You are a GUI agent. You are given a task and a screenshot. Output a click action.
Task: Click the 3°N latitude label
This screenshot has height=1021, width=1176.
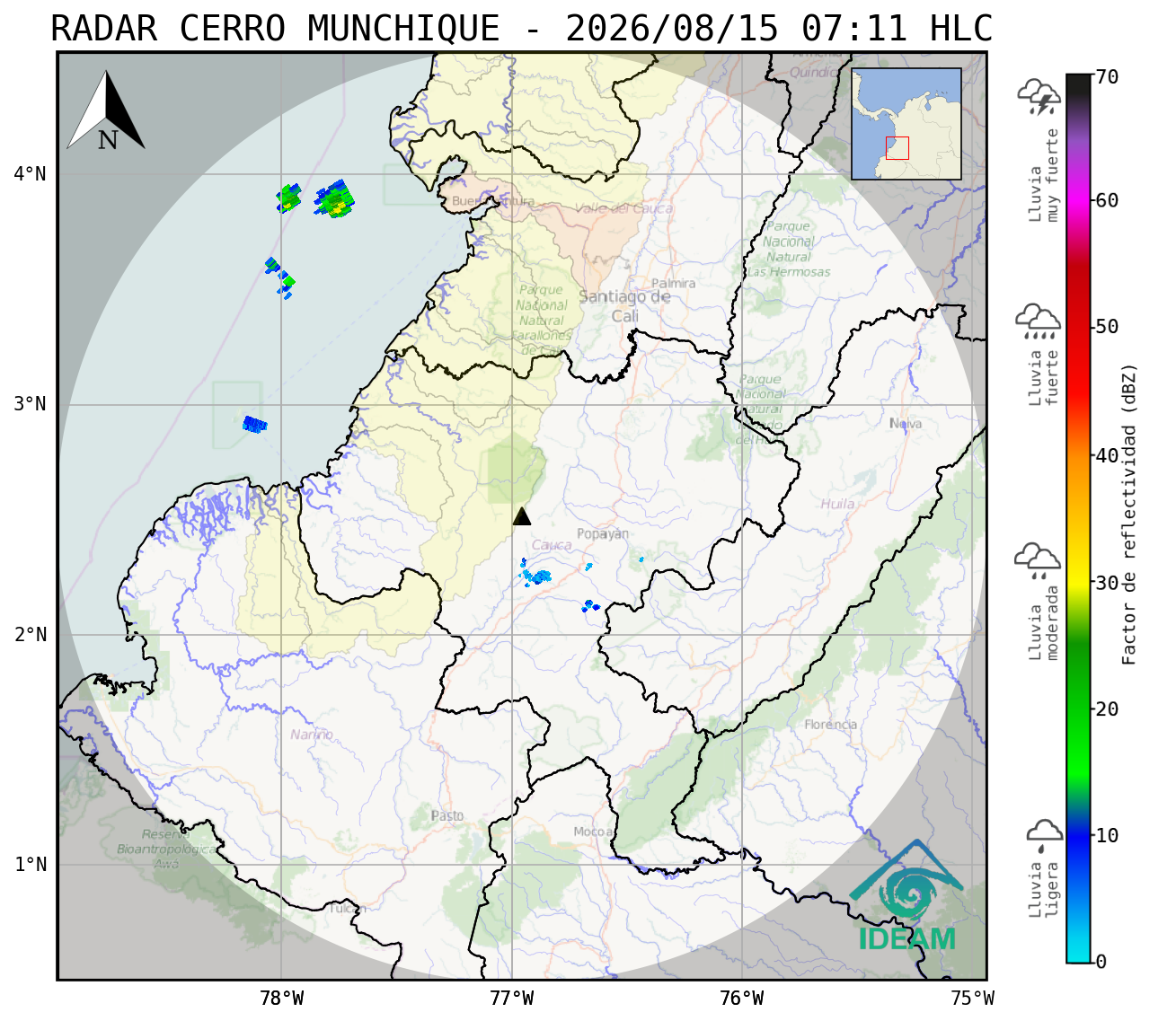31,404
